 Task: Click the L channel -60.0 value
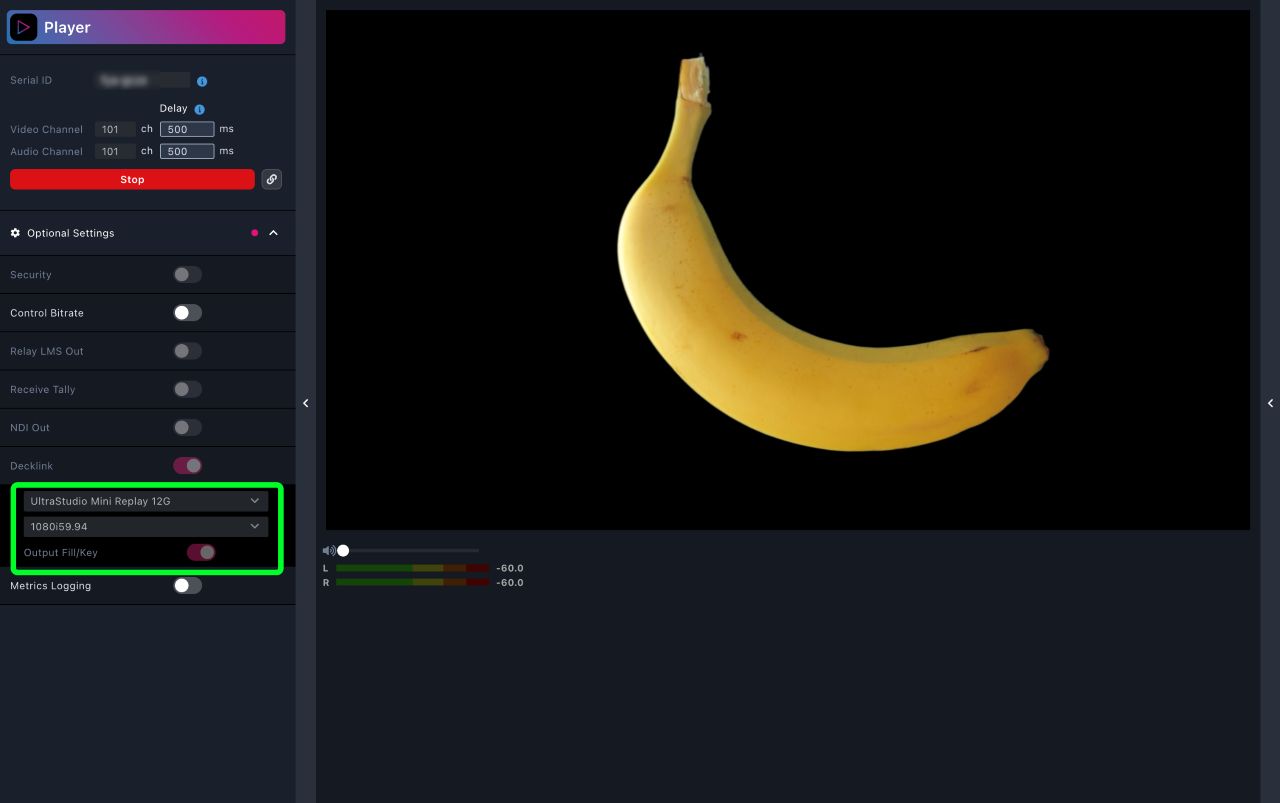(x=510, y=568)
